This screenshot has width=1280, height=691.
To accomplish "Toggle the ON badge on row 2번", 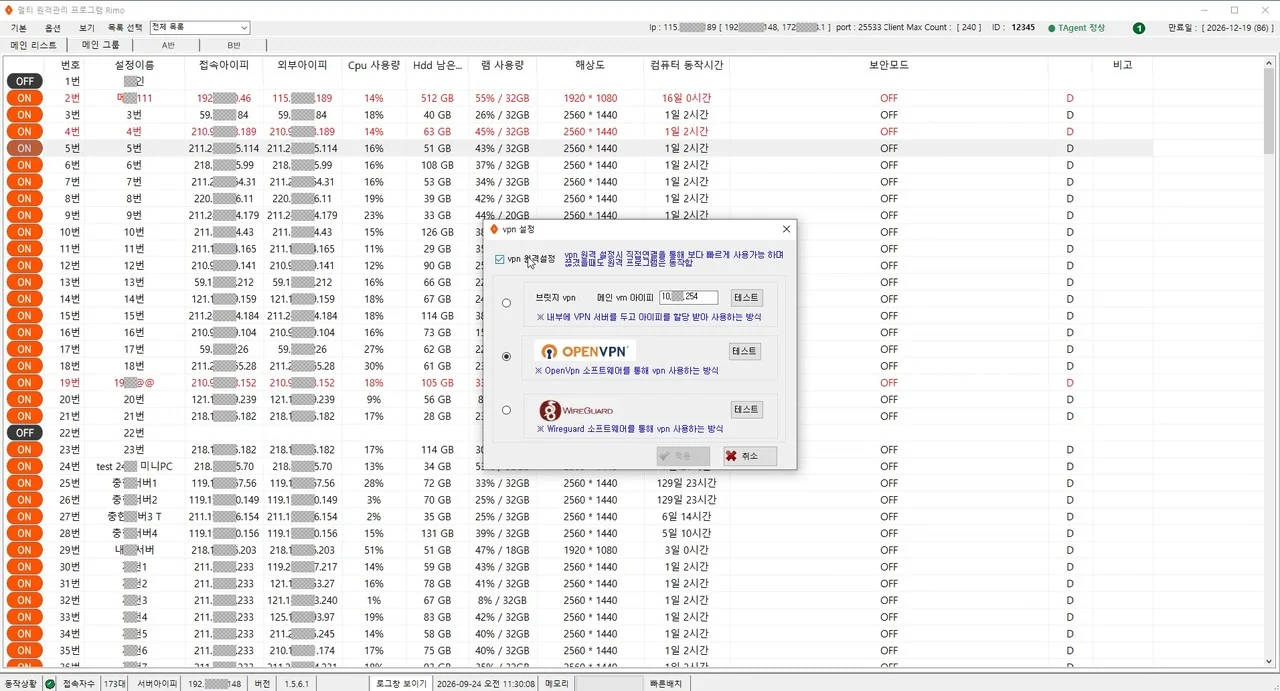I will tap(24, 98).
